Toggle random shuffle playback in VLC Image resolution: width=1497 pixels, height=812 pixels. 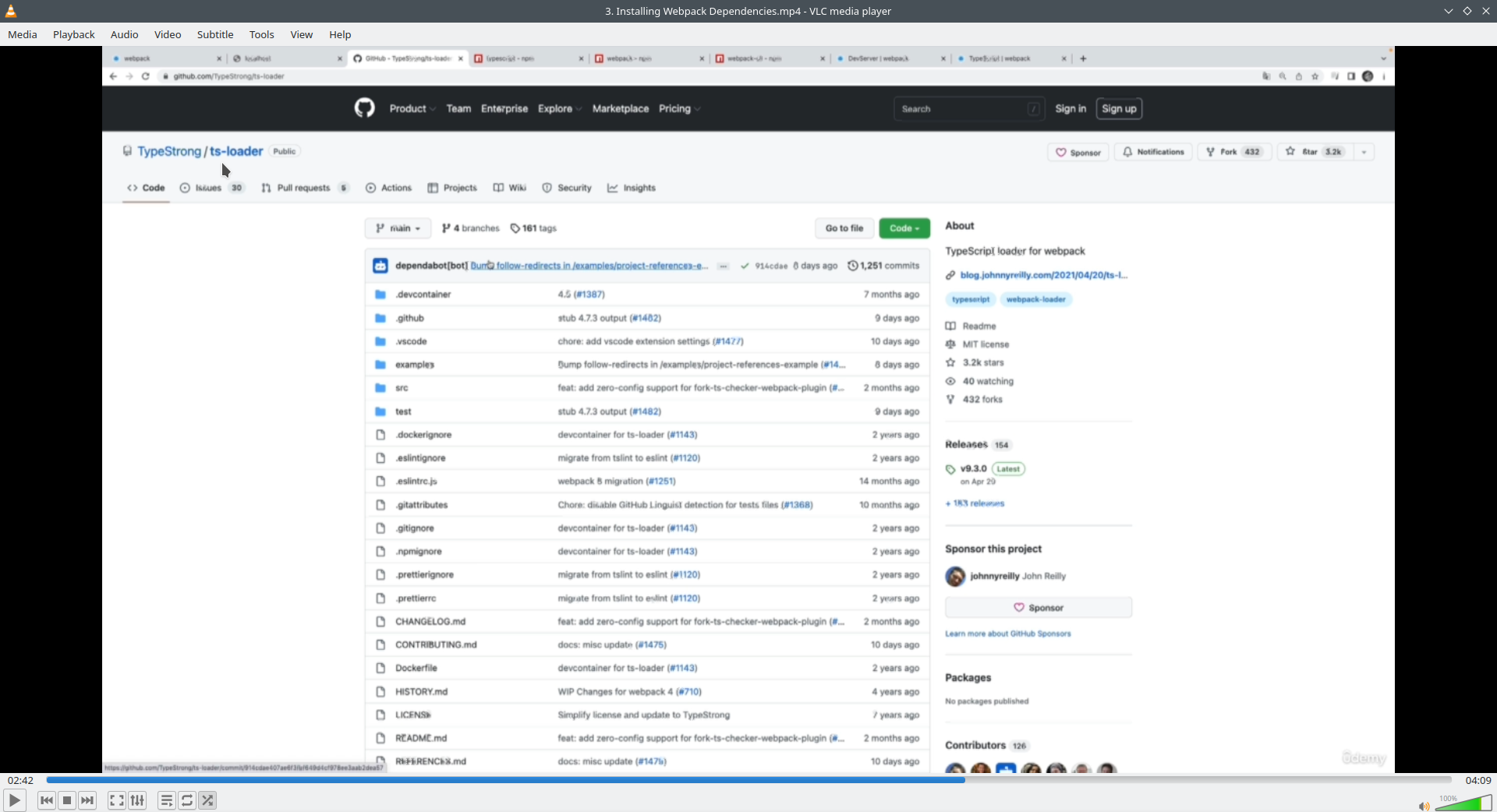[x=207, y=800]
